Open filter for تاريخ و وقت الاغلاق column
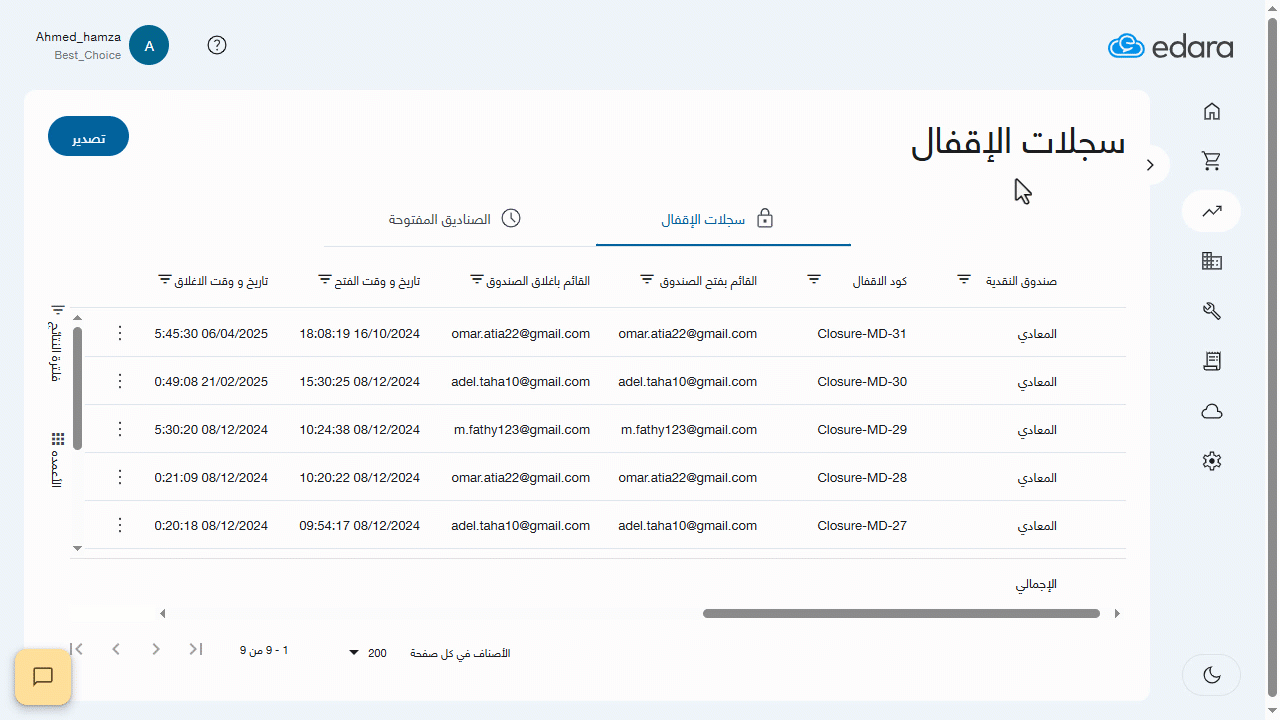This screenshot has width=1280, height=720. pos(165,280)
